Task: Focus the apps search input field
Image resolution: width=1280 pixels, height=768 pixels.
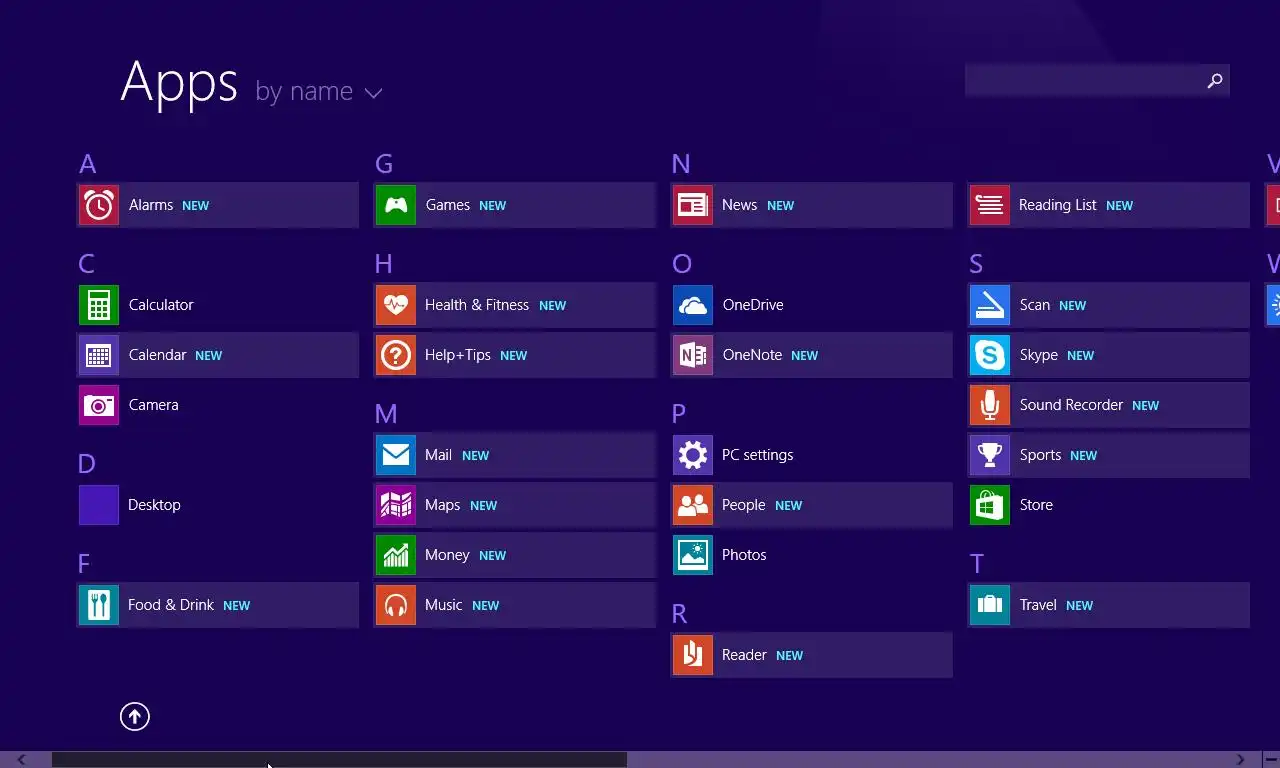Action: tap(1097, 81)
